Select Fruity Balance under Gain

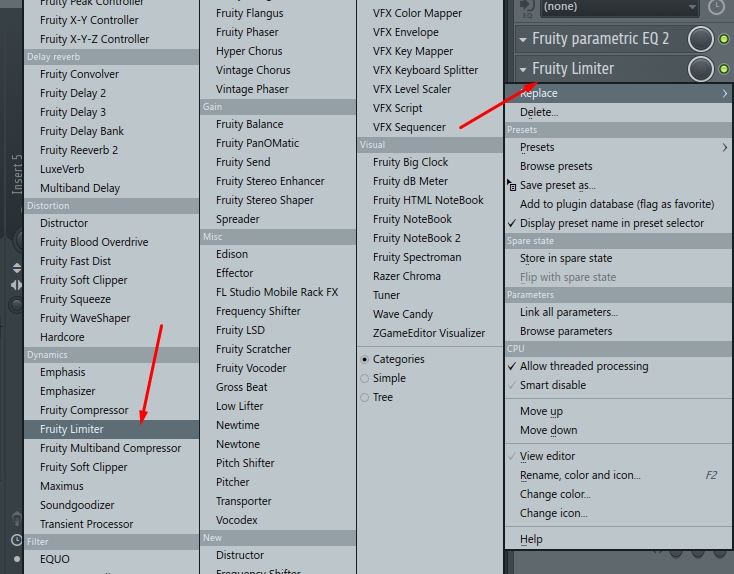click(278, 125)
